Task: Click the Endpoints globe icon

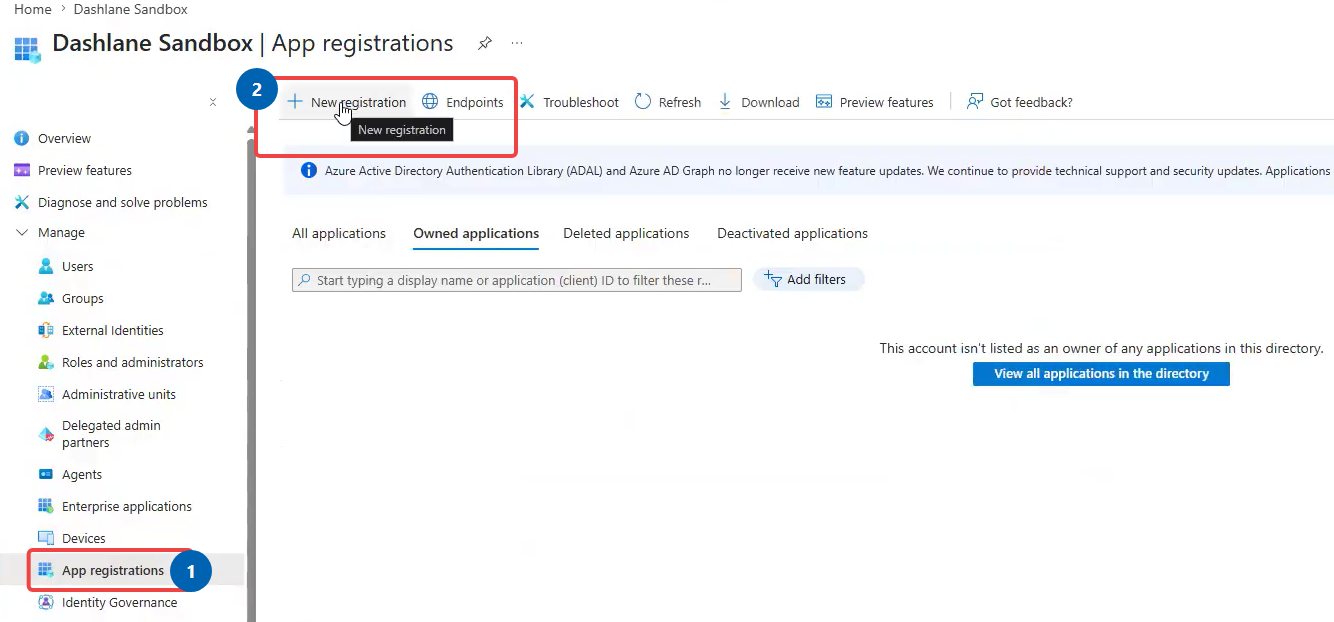Action: pyautogui.click(x=430, y=102)
